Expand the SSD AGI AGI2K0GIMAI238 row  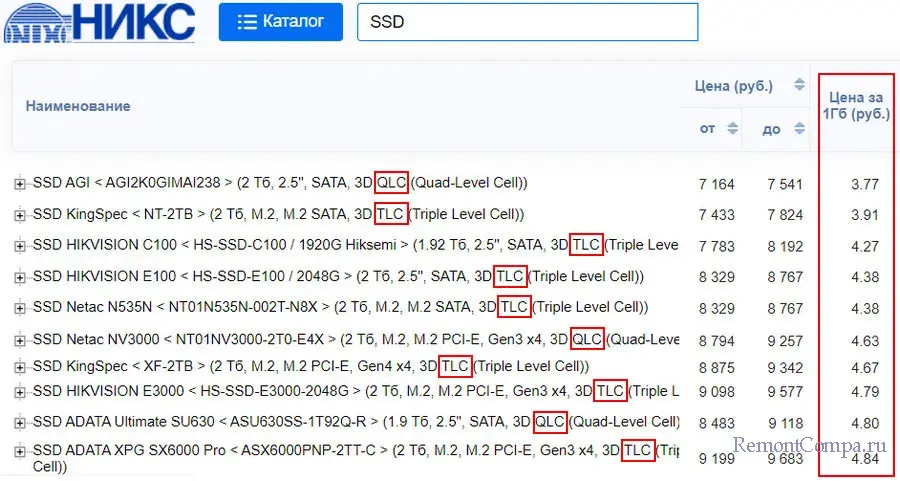point(19,183)
